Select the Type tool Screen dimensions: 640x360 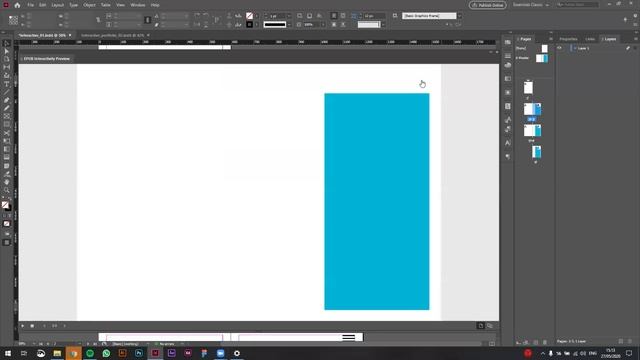tap(7, 84)
